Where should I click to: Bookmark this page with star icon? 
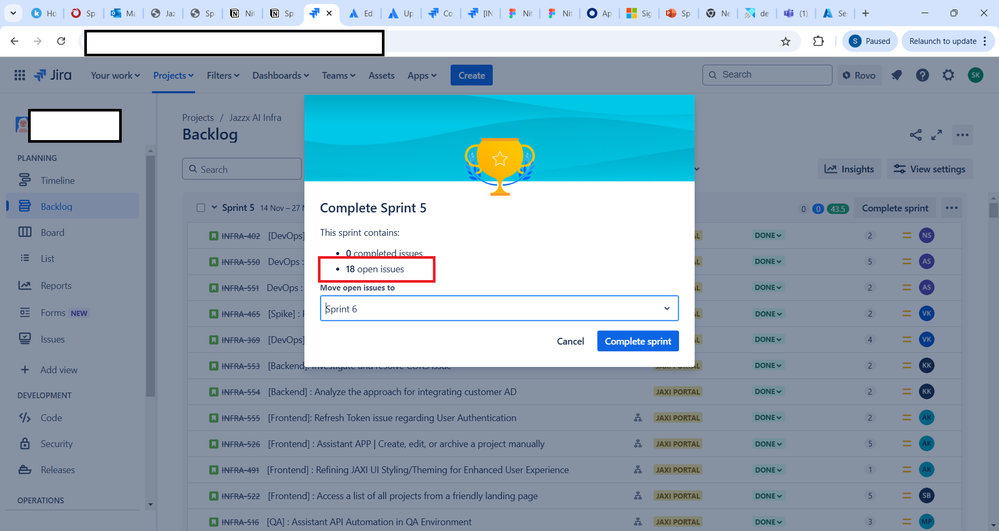(x=786, y=41)
